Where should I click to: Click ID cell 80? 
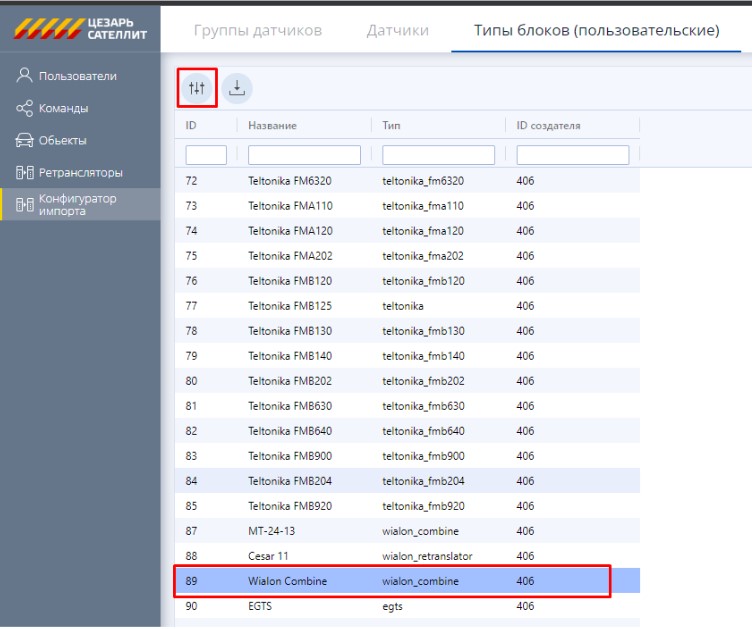click(191, 381)
